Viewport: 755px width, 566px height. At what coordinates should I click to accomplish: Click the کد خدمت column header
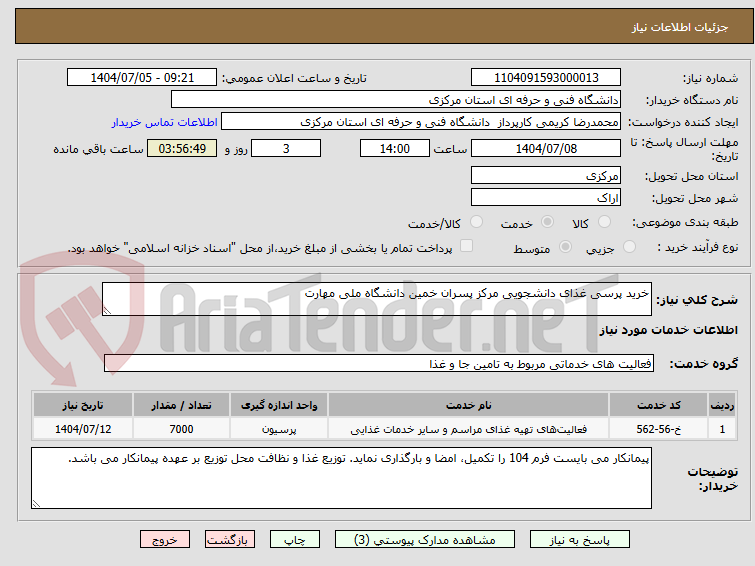tap(658, 405)
